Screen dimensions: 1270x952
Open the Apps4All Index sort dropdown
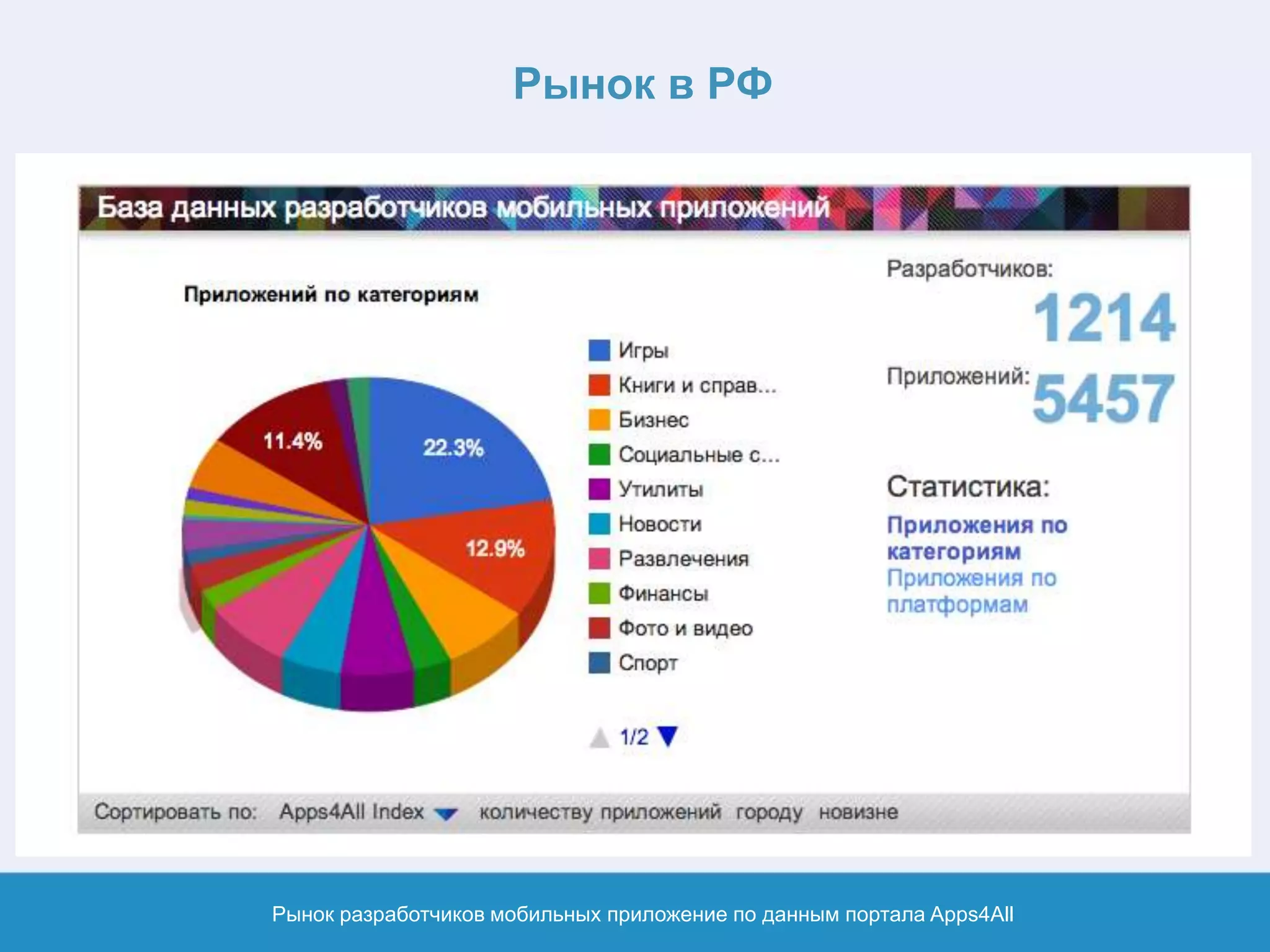tap(368, 812)
